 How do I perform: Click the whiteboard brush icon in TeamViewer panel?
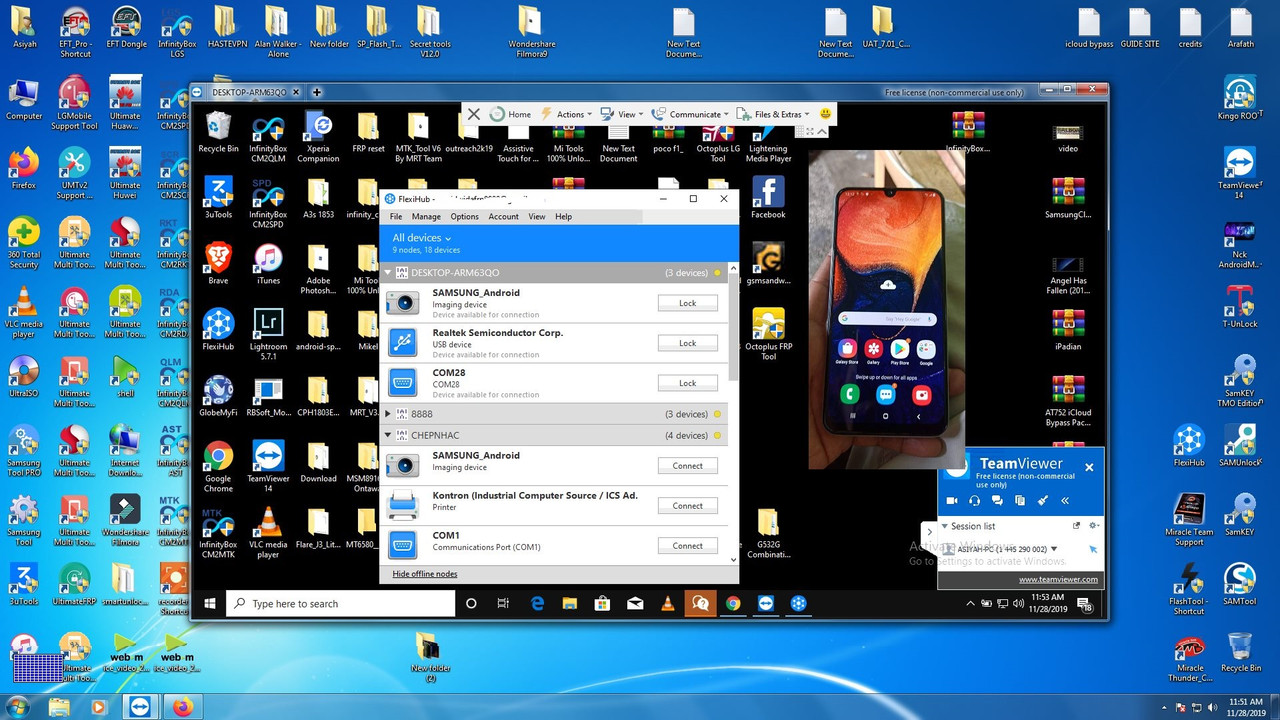point(1043,500)
